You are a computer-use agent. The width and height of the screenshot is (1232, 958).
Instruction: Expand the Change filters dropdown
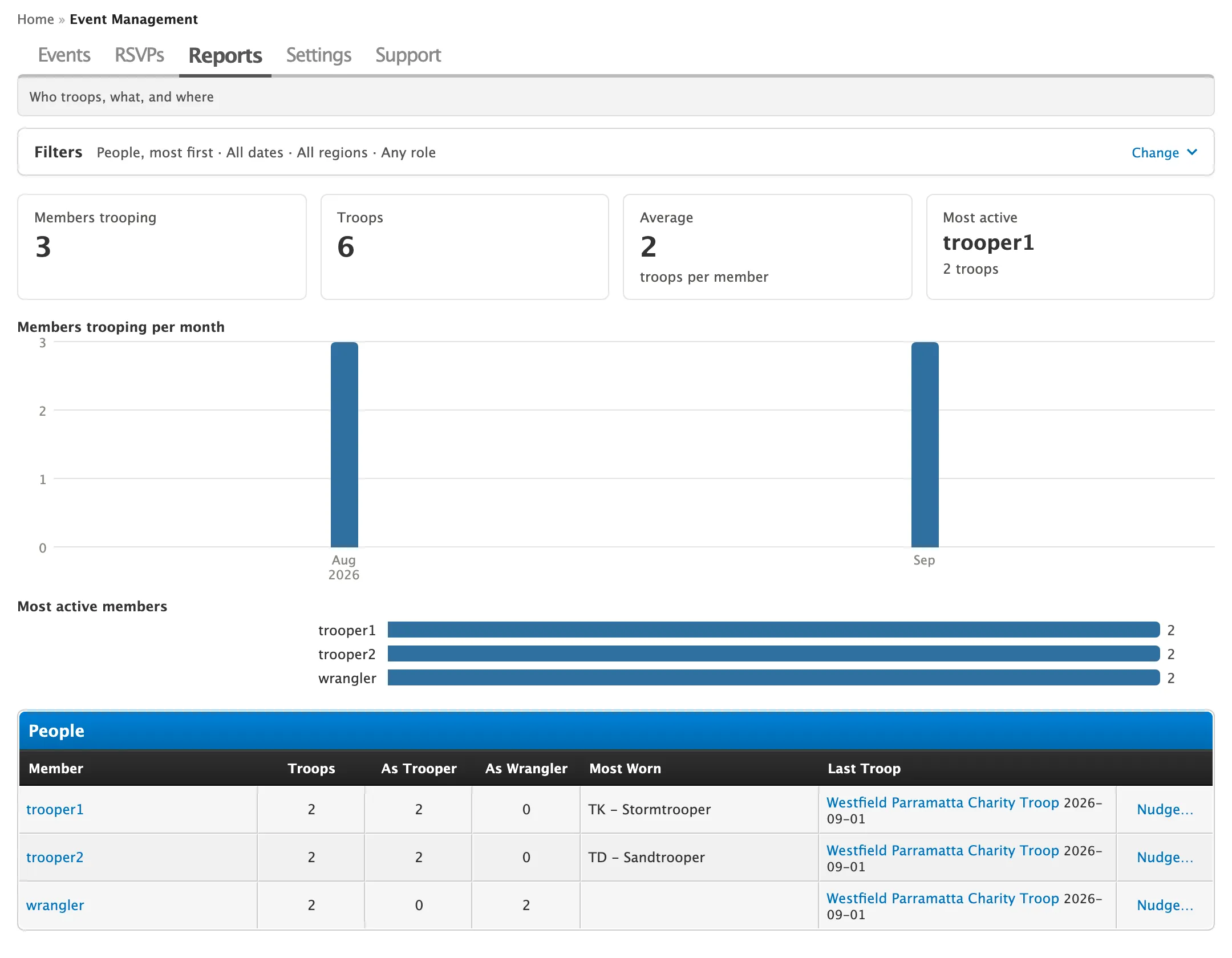click(x=1164, y=152)
